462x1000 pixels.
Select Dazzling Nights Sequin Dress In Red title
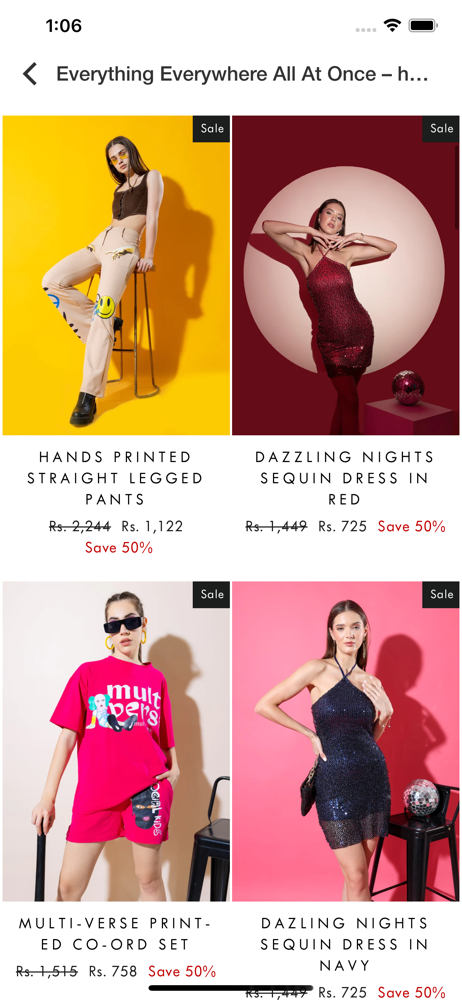345,478
